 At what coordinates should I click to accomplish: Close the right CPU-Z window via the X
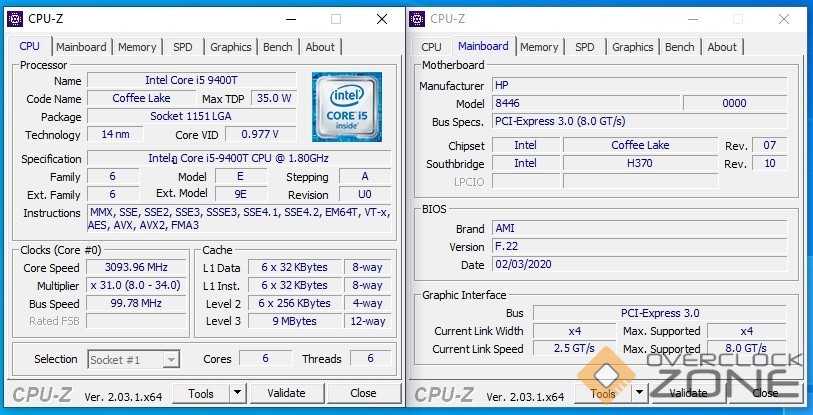(x=784, y=19)
